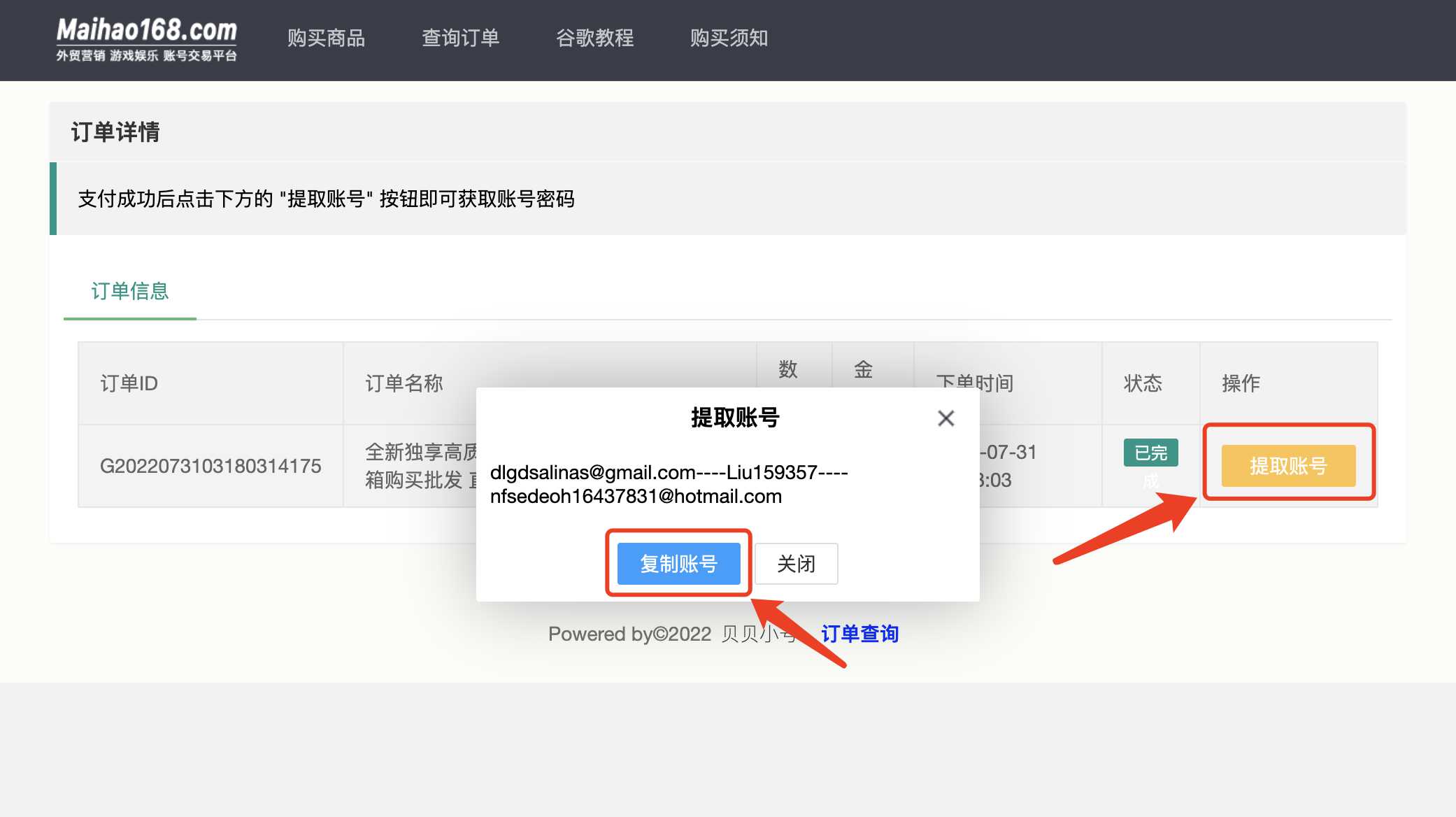Click the 订单名称 column header

tap(401, 383)
